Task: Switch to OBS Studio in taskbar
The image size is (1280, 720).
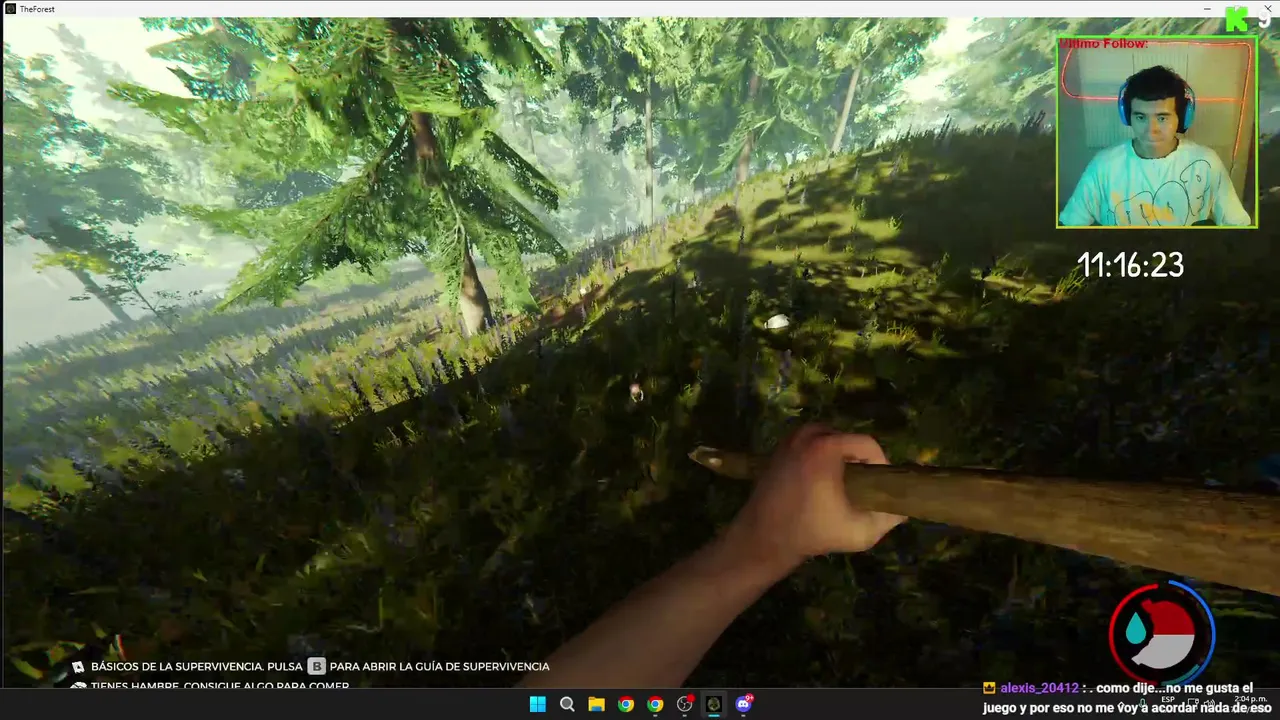Action: (685, 704)
